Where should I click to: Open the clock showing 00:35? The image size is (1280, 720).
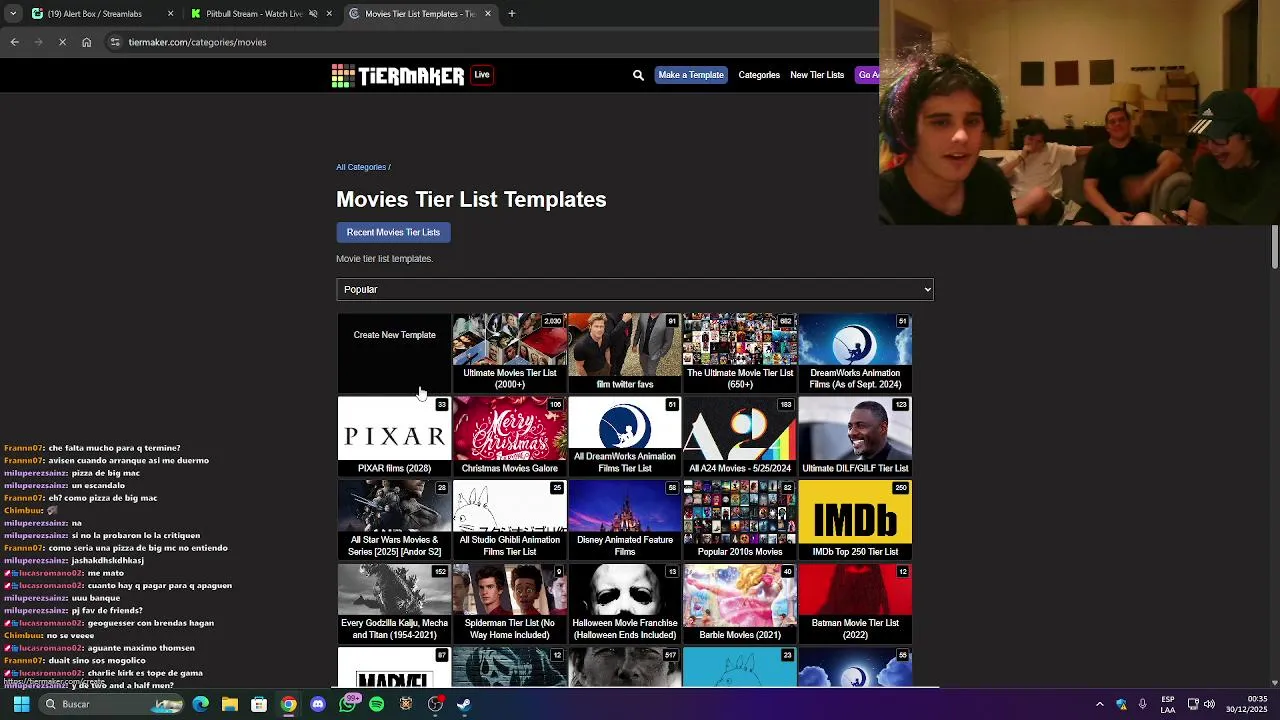pyautogui.click(x=1244, y=704)
